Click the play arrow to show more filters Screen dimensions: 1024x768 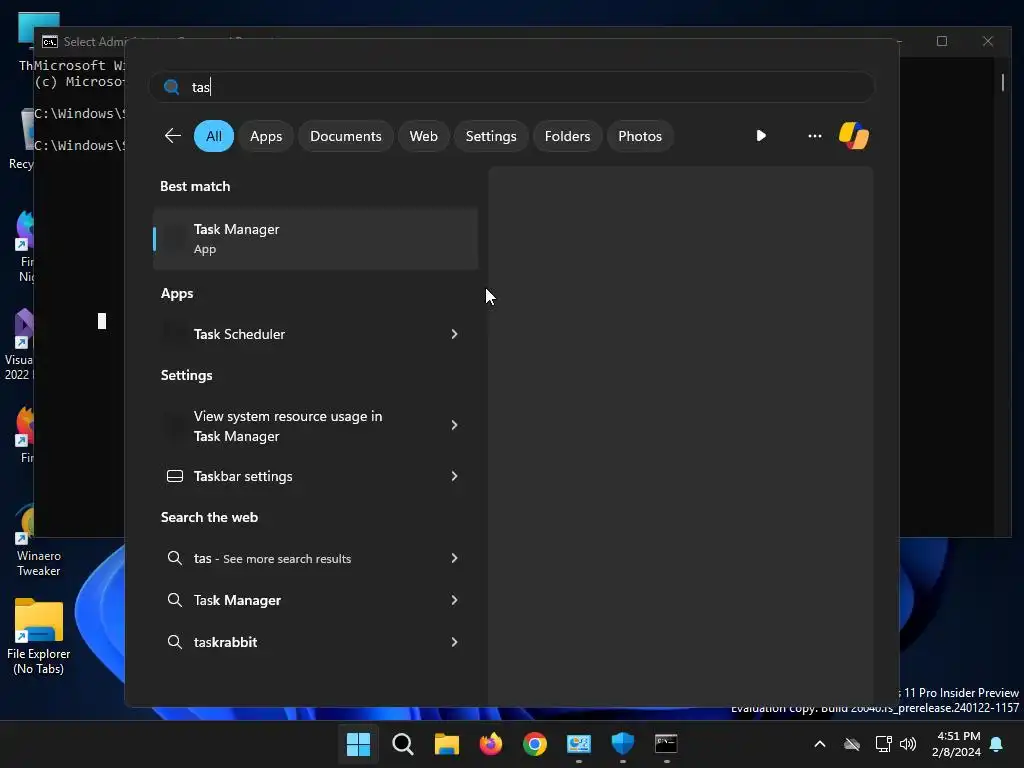coord(761,136)
